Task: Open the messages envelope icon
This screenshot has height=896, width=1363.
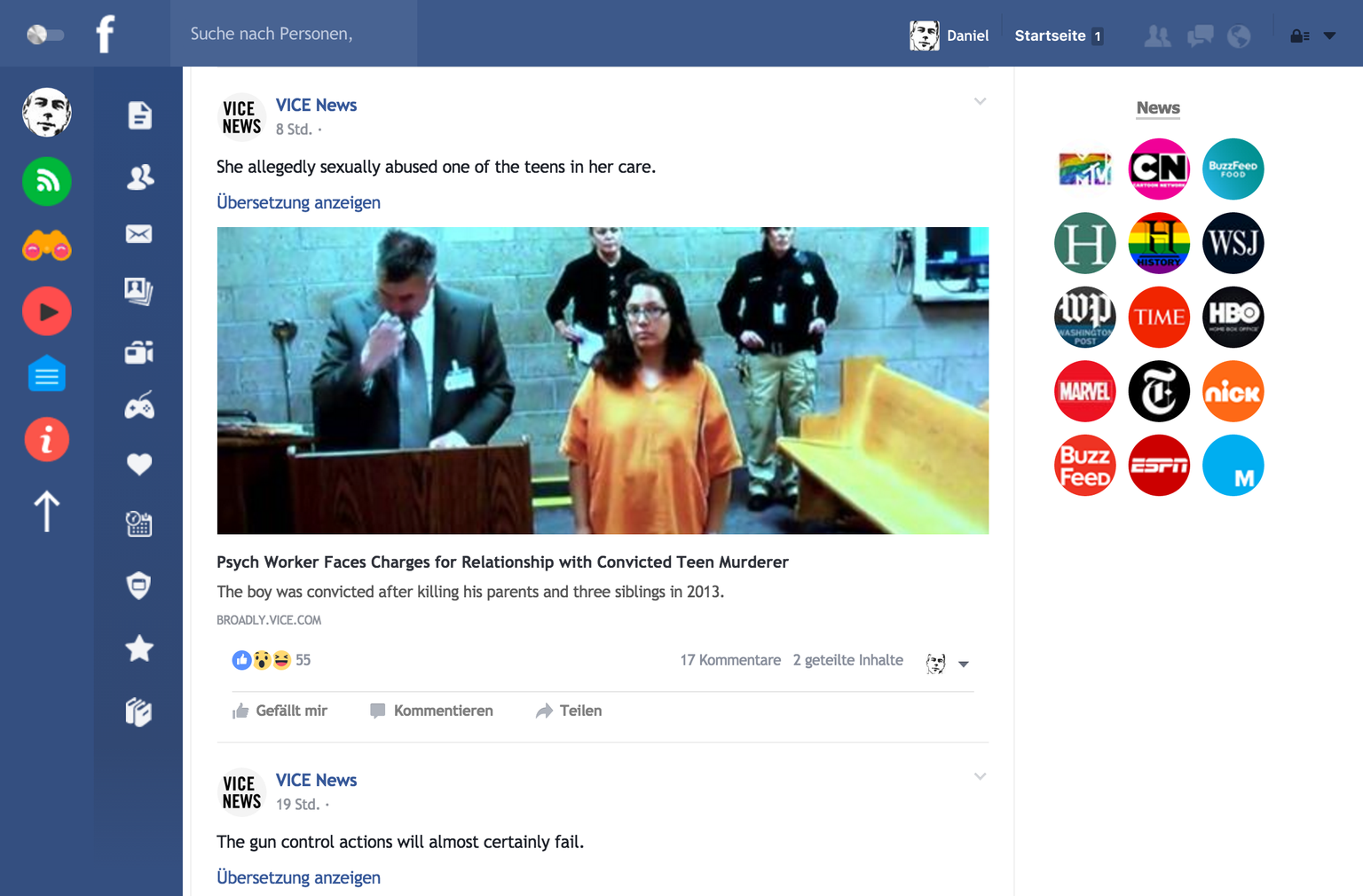Action: pyautogui.click(x=139, y=234)
